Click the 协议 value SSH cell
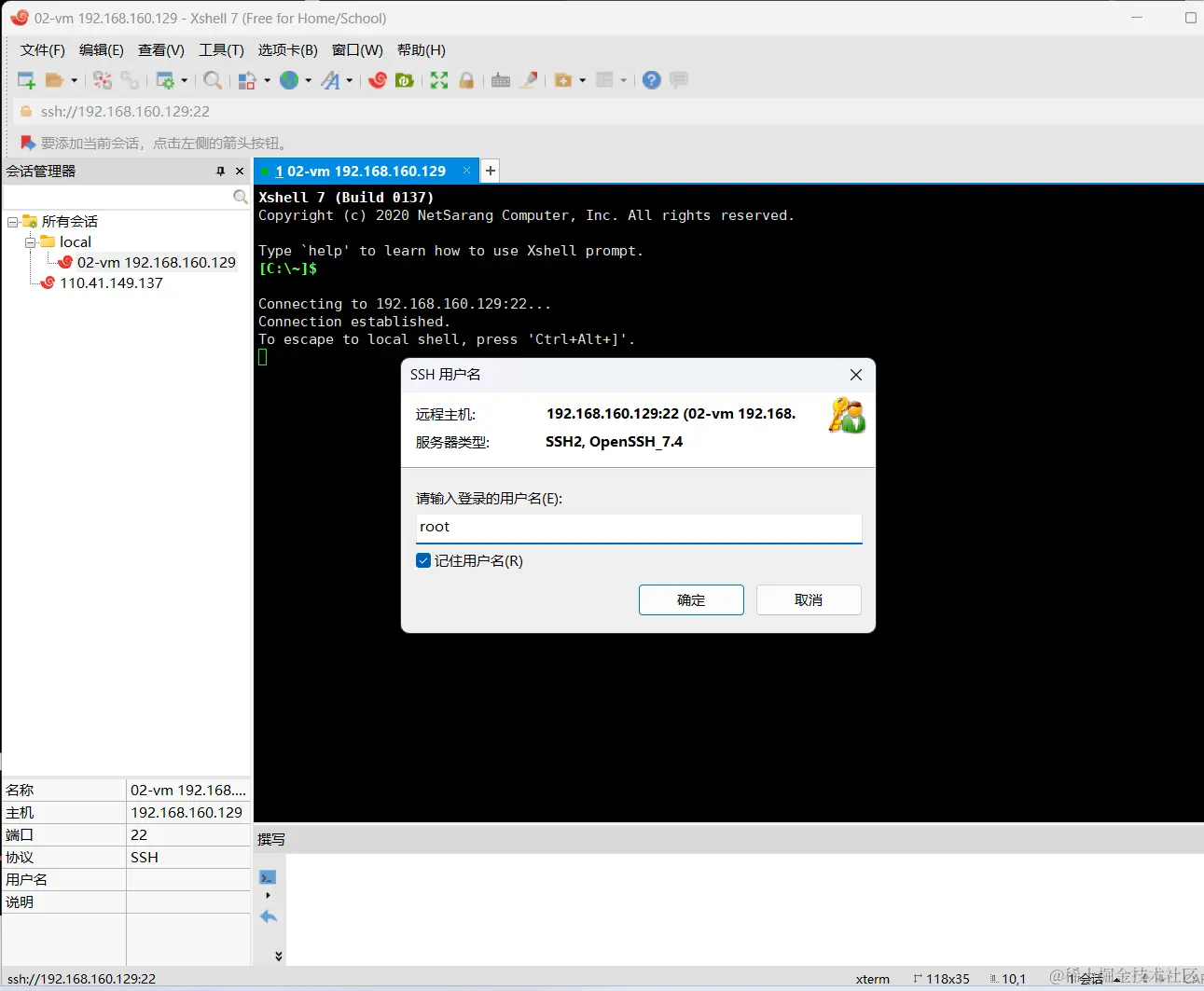 click(187, 858)
